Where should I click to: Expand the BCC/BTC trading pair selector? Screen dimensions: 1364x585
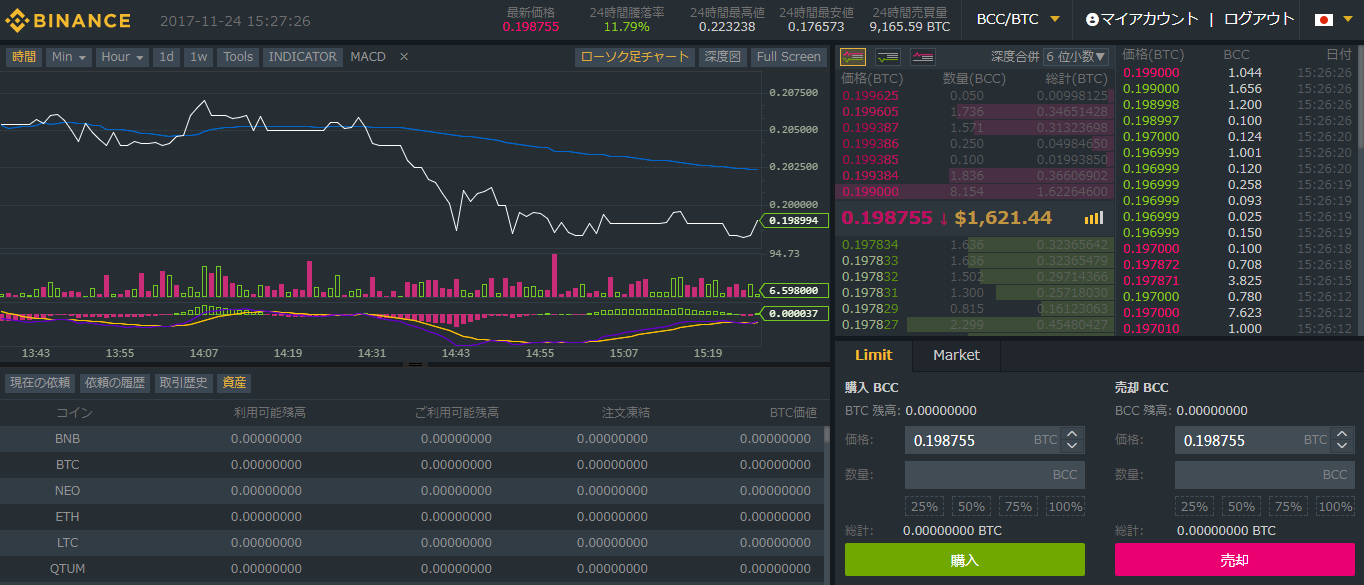coord(1018,20)
